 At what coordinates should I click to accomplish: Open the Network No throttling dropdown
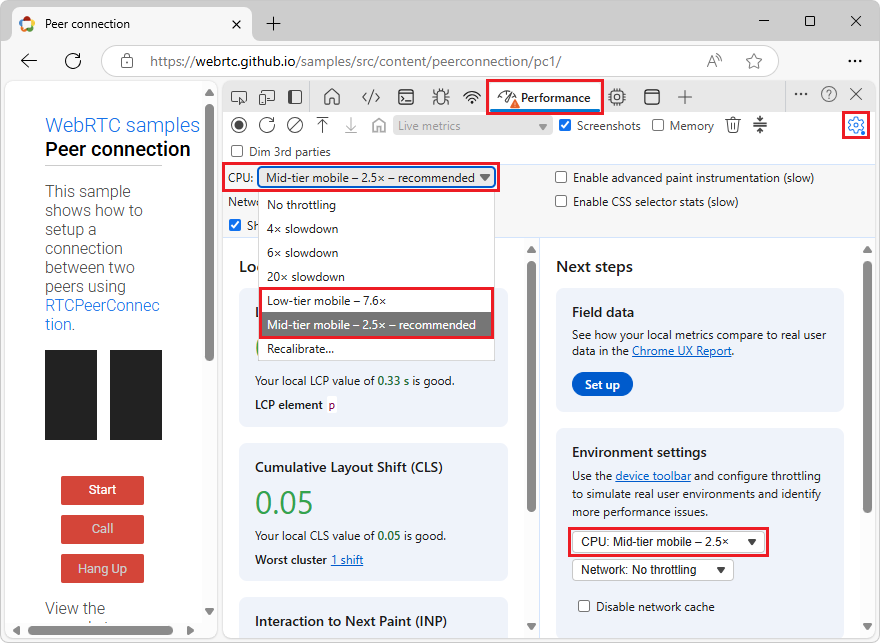(652, 570)
